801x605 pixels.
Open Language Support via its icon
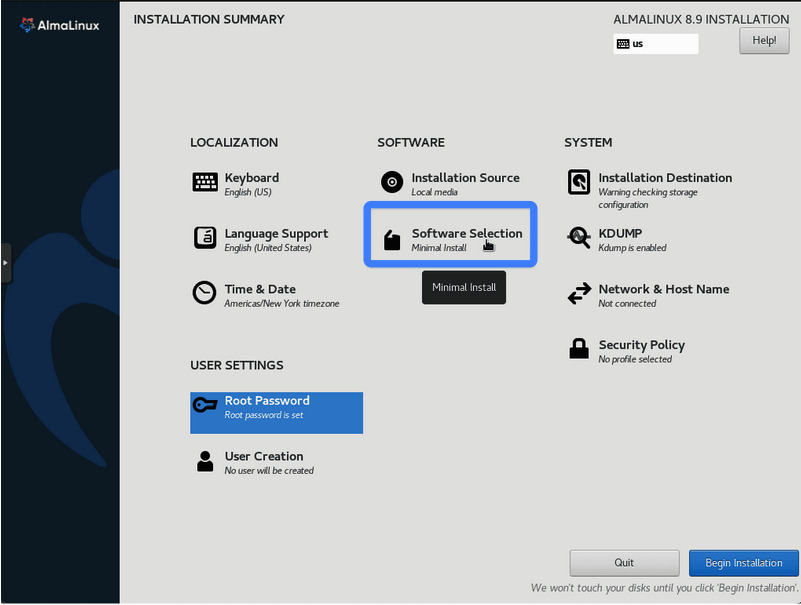click(204, 238)
